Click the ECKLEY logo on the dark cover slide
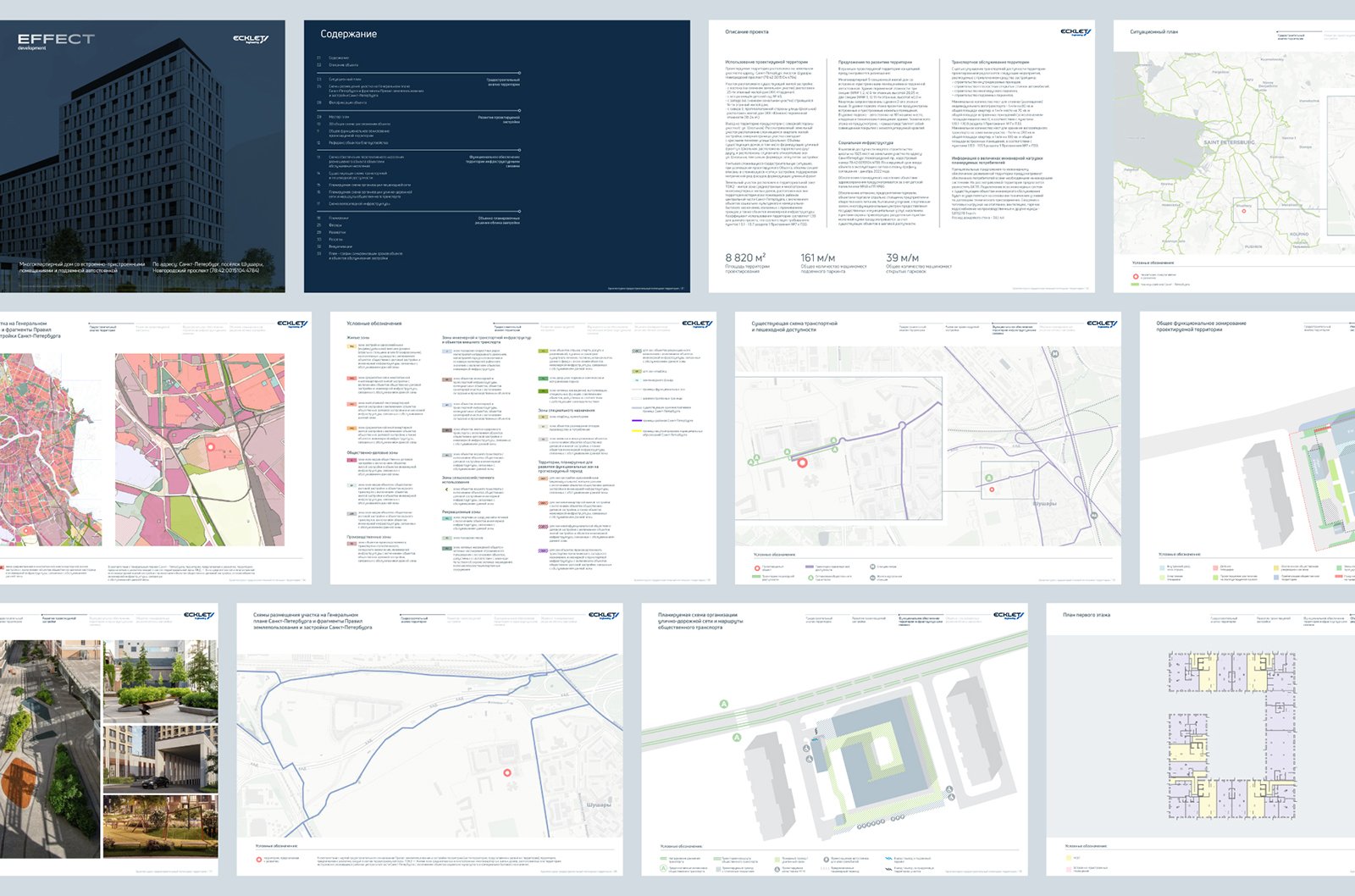The width and height of the screenshot is (1355, 896). click(251, 39)
